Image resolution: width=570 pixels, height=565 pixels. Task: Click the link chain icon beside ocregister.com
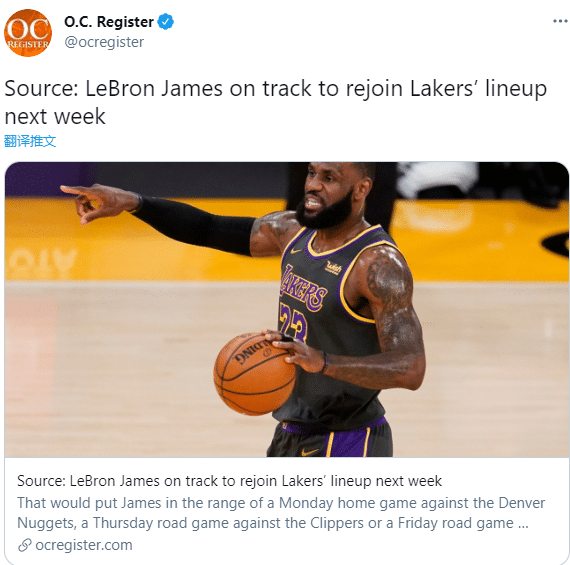[x=25, y=545]
